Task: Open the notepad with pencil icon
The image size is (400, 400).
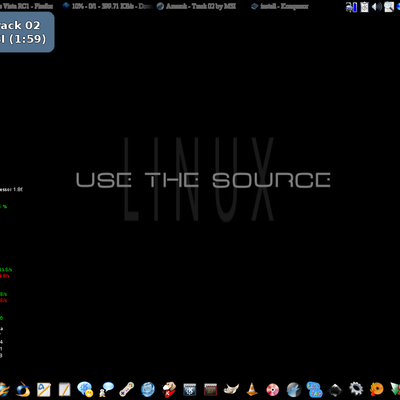Action: 65,389
